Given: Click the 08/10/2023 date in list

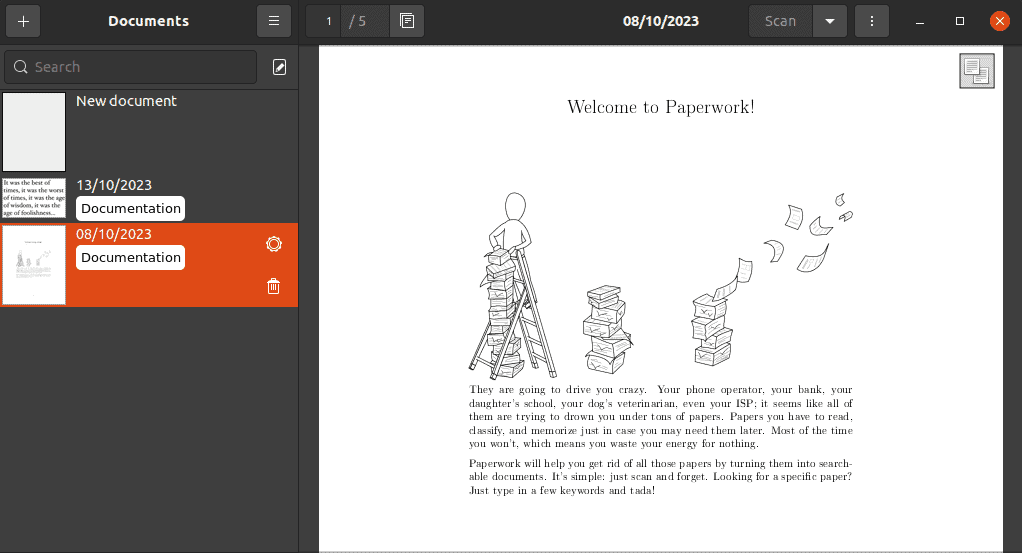Looking at the screenshot, I should tap(113, 234).
